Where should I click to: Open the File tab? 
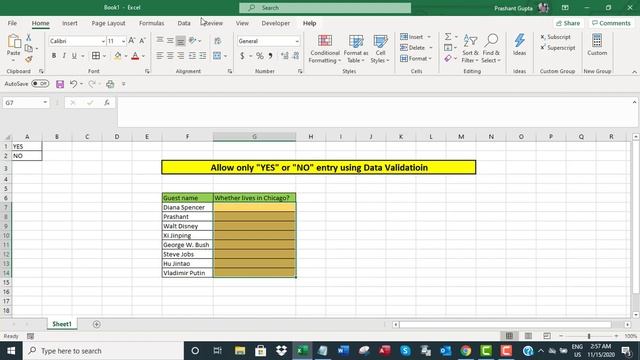(12, 23)
